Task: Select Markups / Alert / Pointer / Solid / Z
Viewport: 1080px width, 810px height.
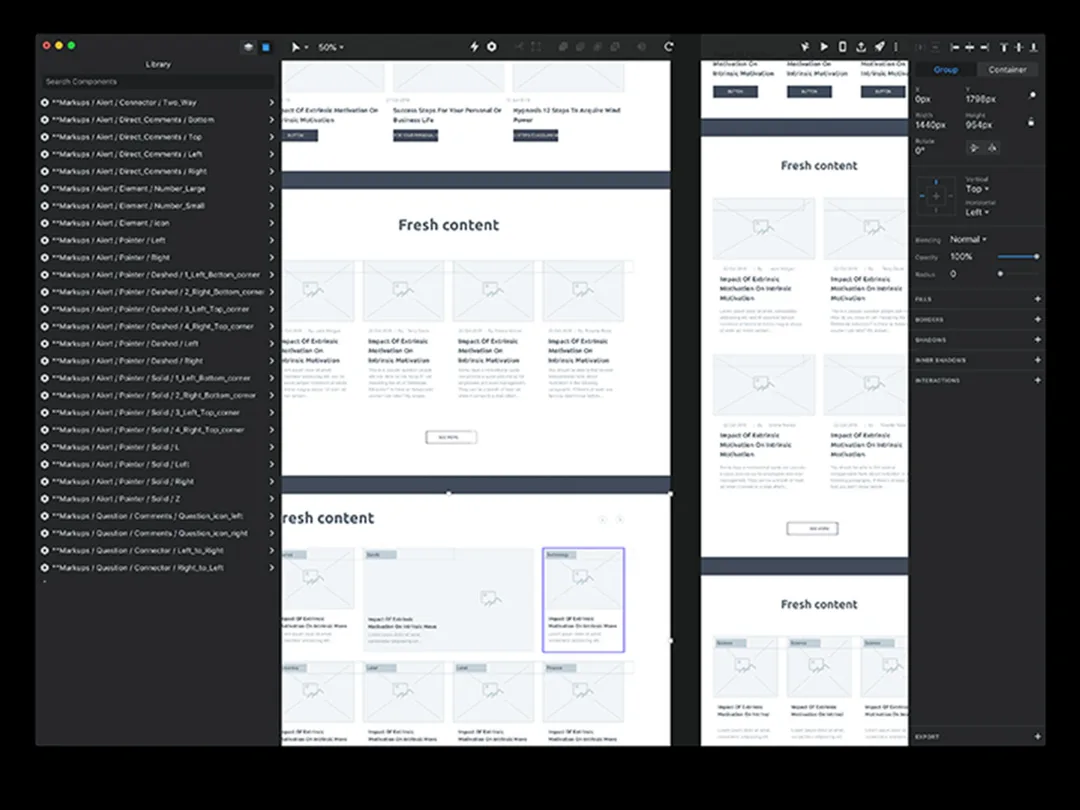Action: 157,499
